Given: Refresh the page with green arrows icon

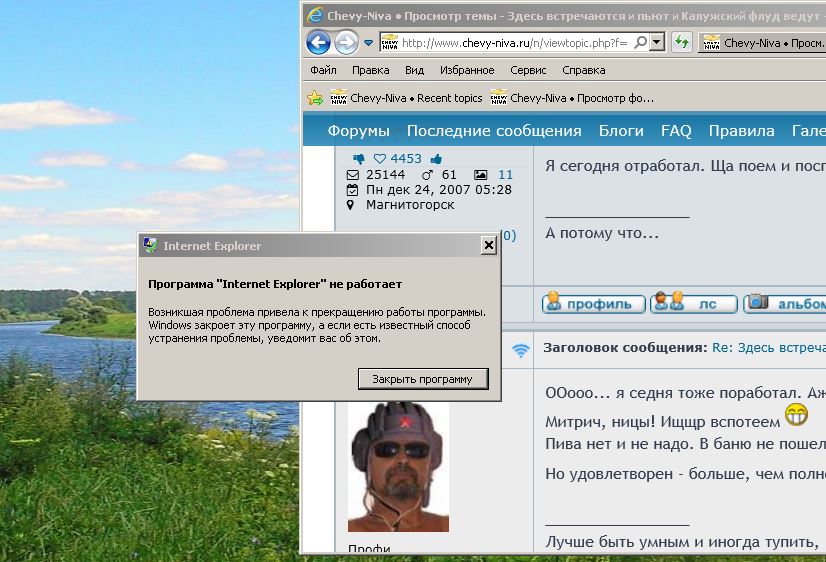Looking at the screenshot, I should point(682,42).
